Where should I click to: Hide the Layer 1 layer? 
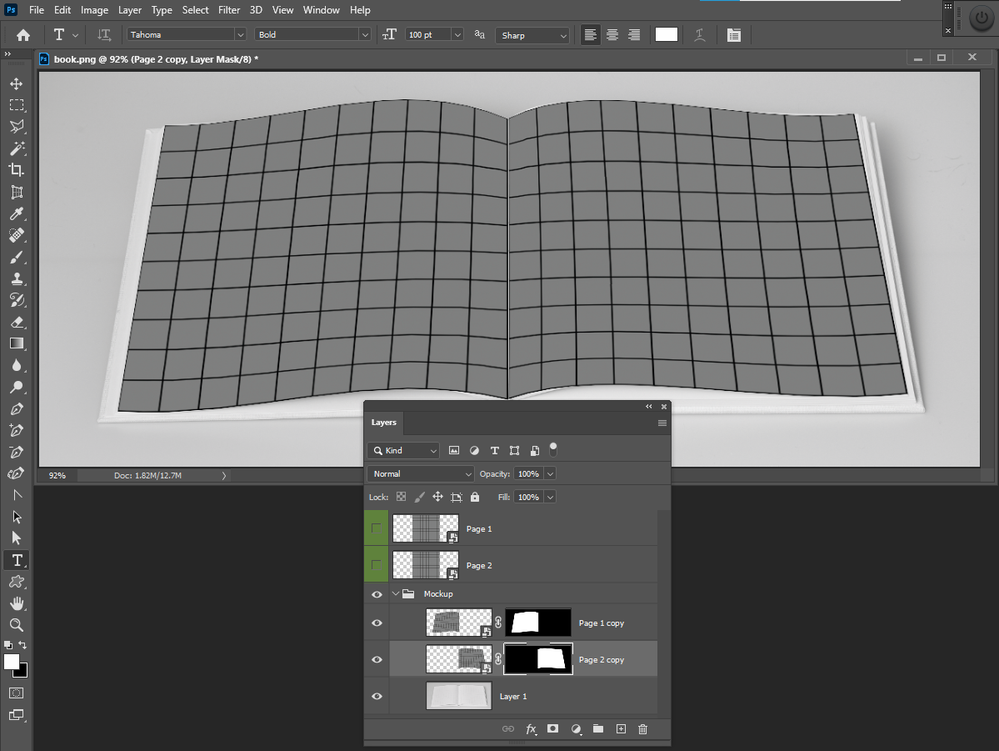[376, 696]
